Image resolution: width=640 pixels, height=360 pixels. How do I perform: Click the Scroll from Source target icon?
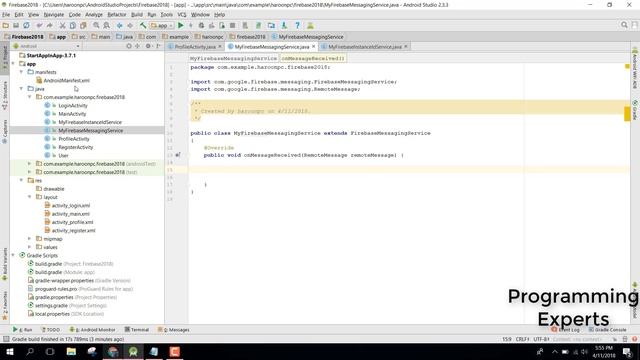(129, 46)
